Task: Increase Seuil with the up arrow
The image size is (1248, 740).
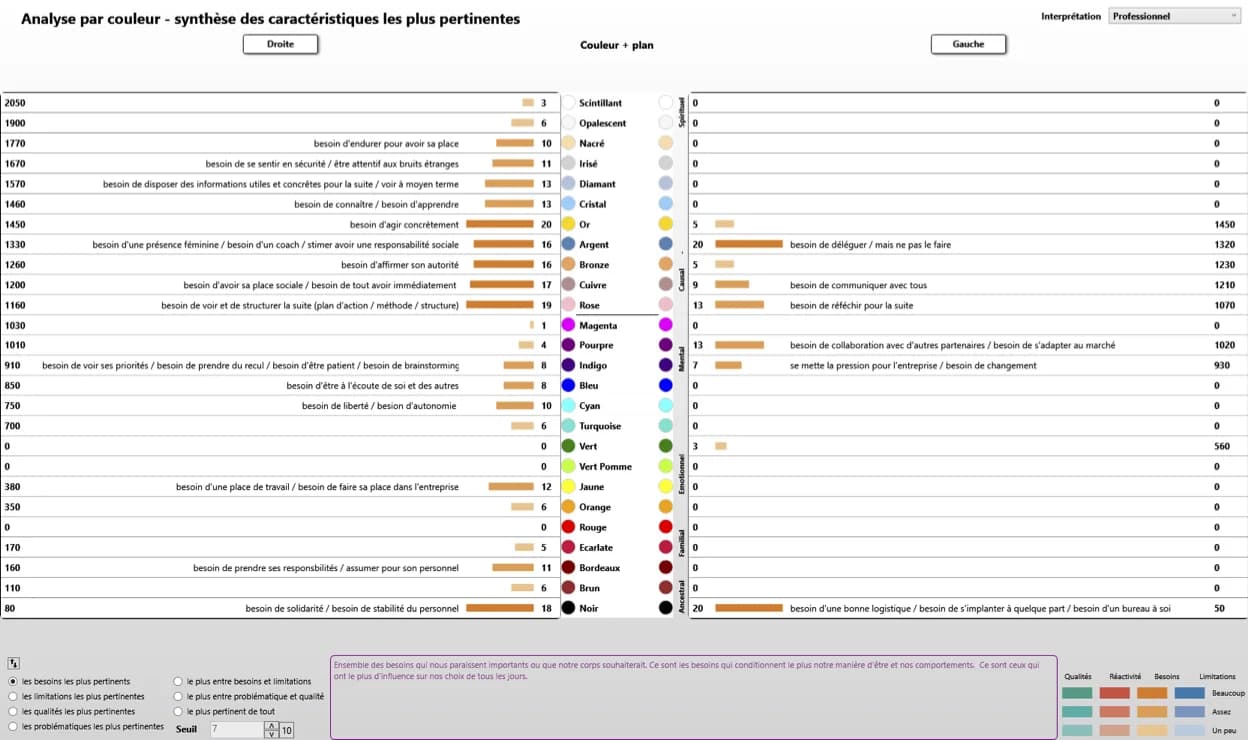Action: pos(271,725)
